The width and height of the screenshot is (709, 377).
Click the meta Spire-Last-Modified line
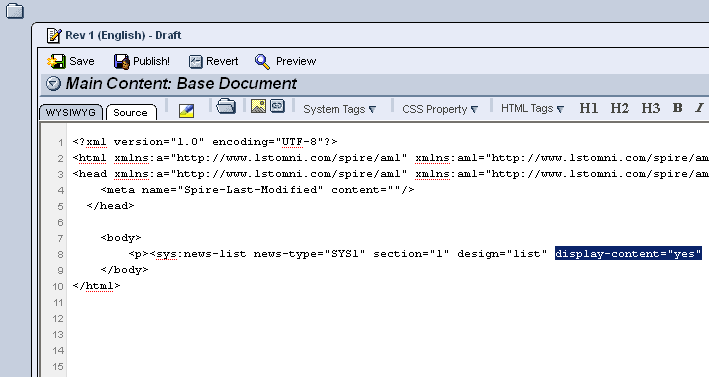257,190
